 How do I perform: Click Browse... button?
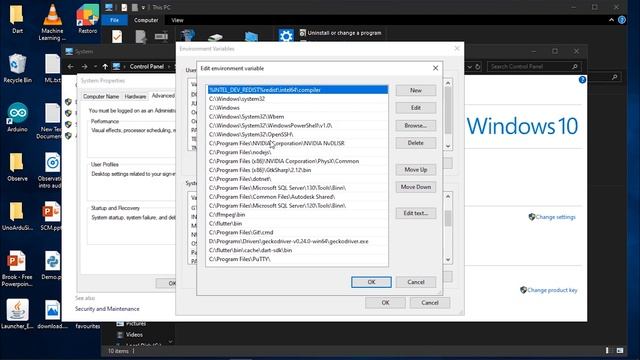416,125
